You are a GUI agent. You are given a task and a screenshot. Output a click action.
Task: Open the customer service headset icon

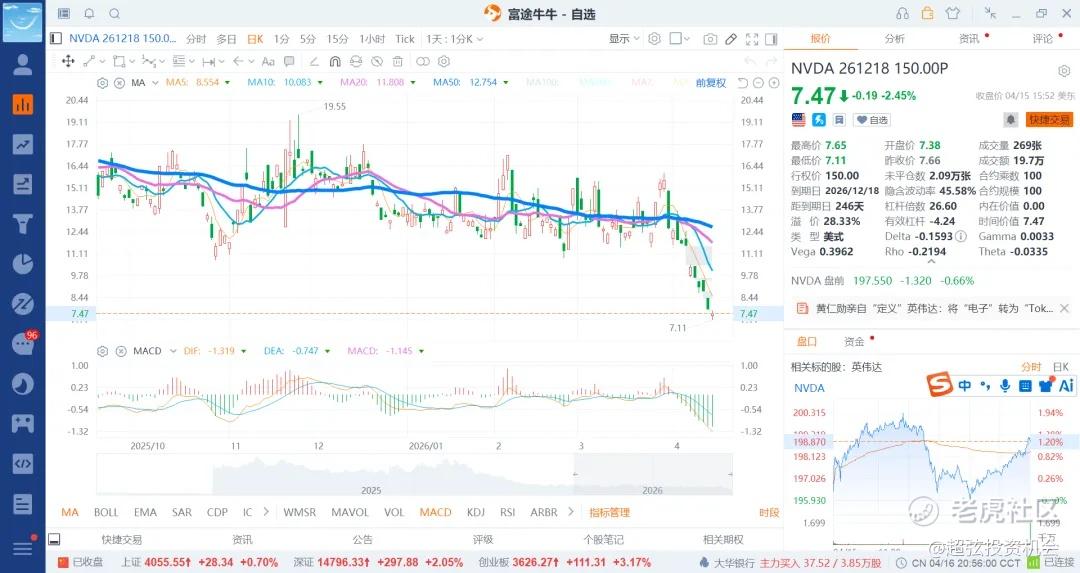point(902,13)
